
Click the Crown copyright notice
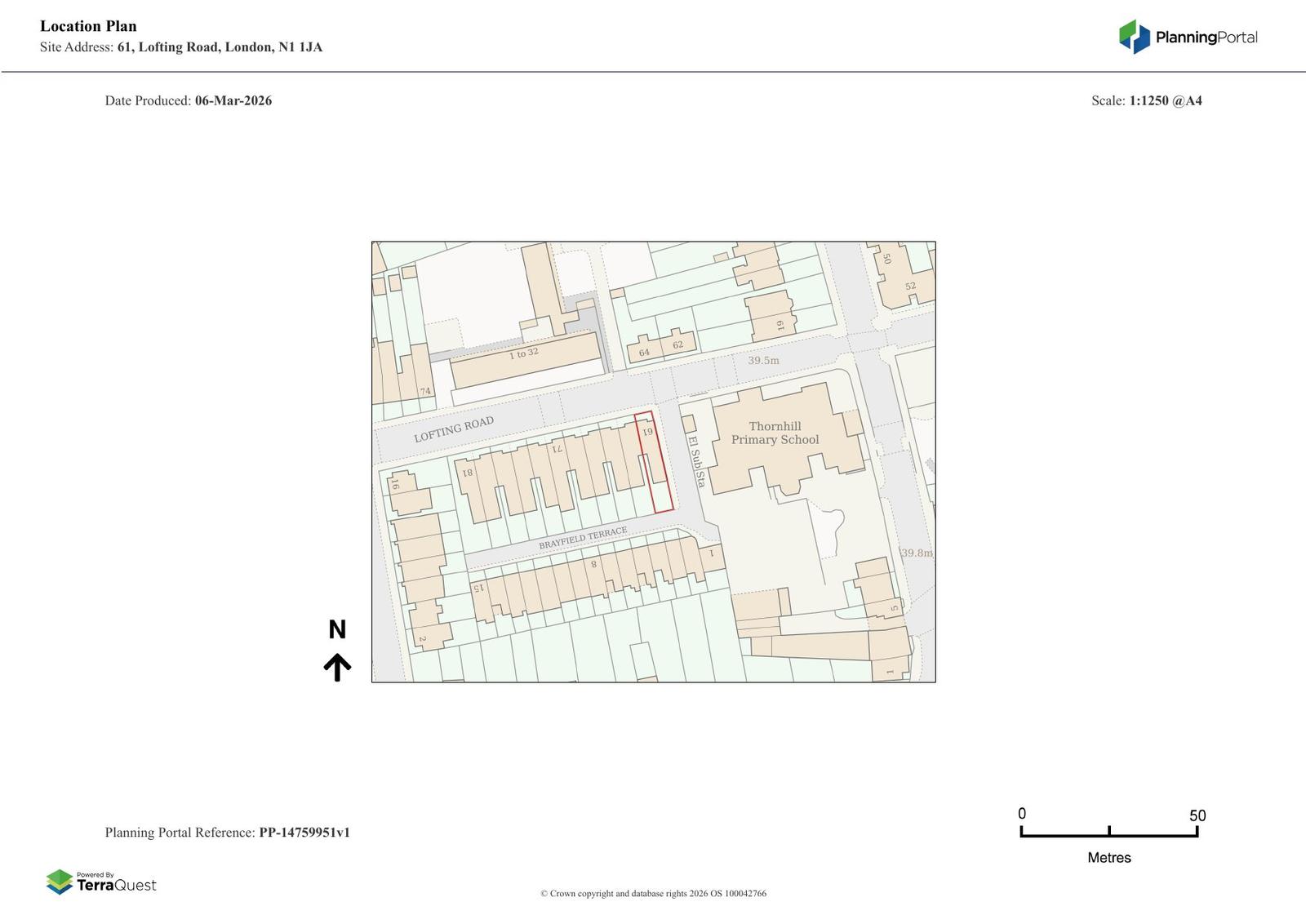tap(653, 893)
